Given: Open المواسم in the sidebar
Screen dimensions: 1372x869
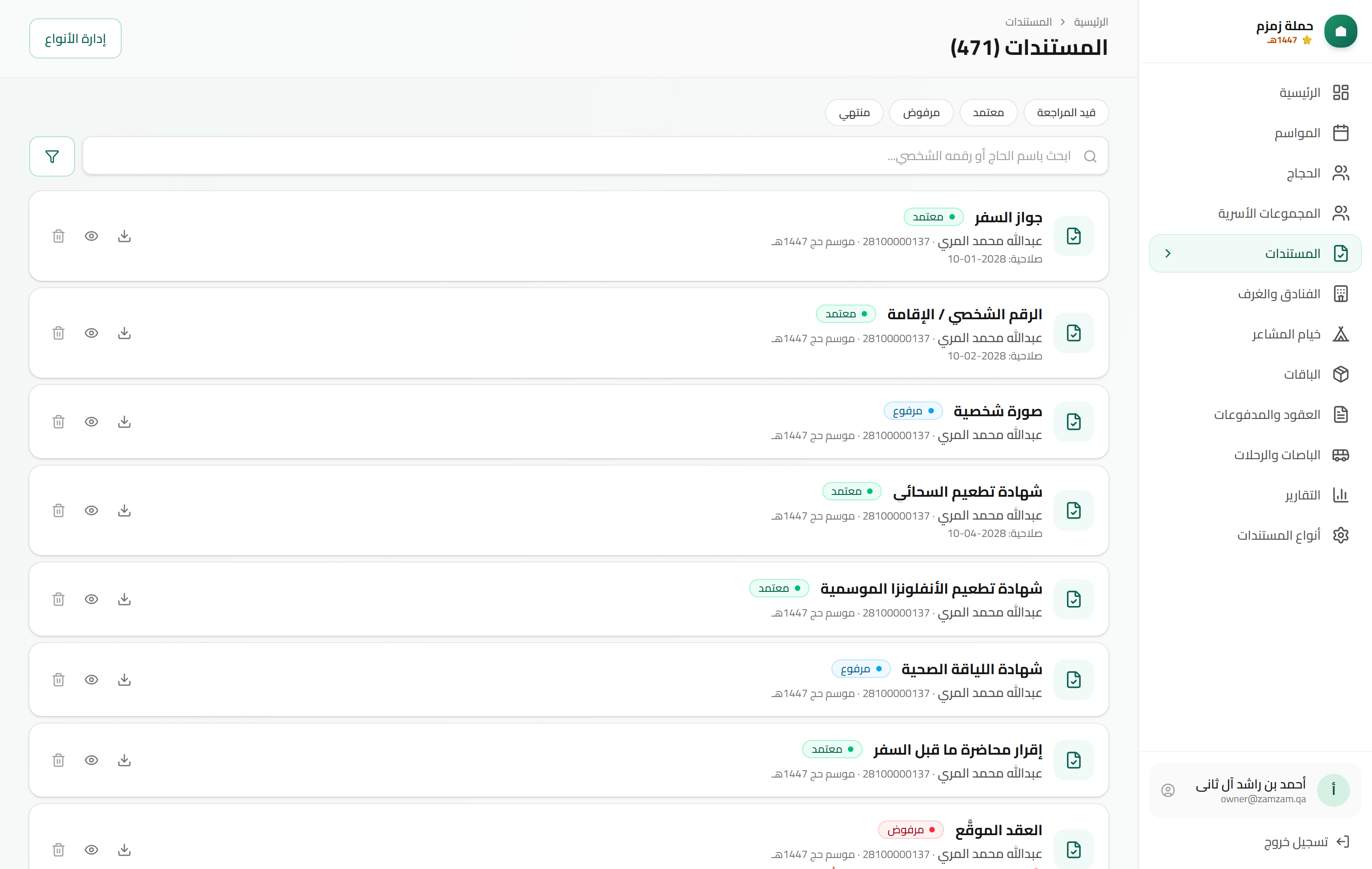Looking at the screenshot, I should pos(1255,133).
